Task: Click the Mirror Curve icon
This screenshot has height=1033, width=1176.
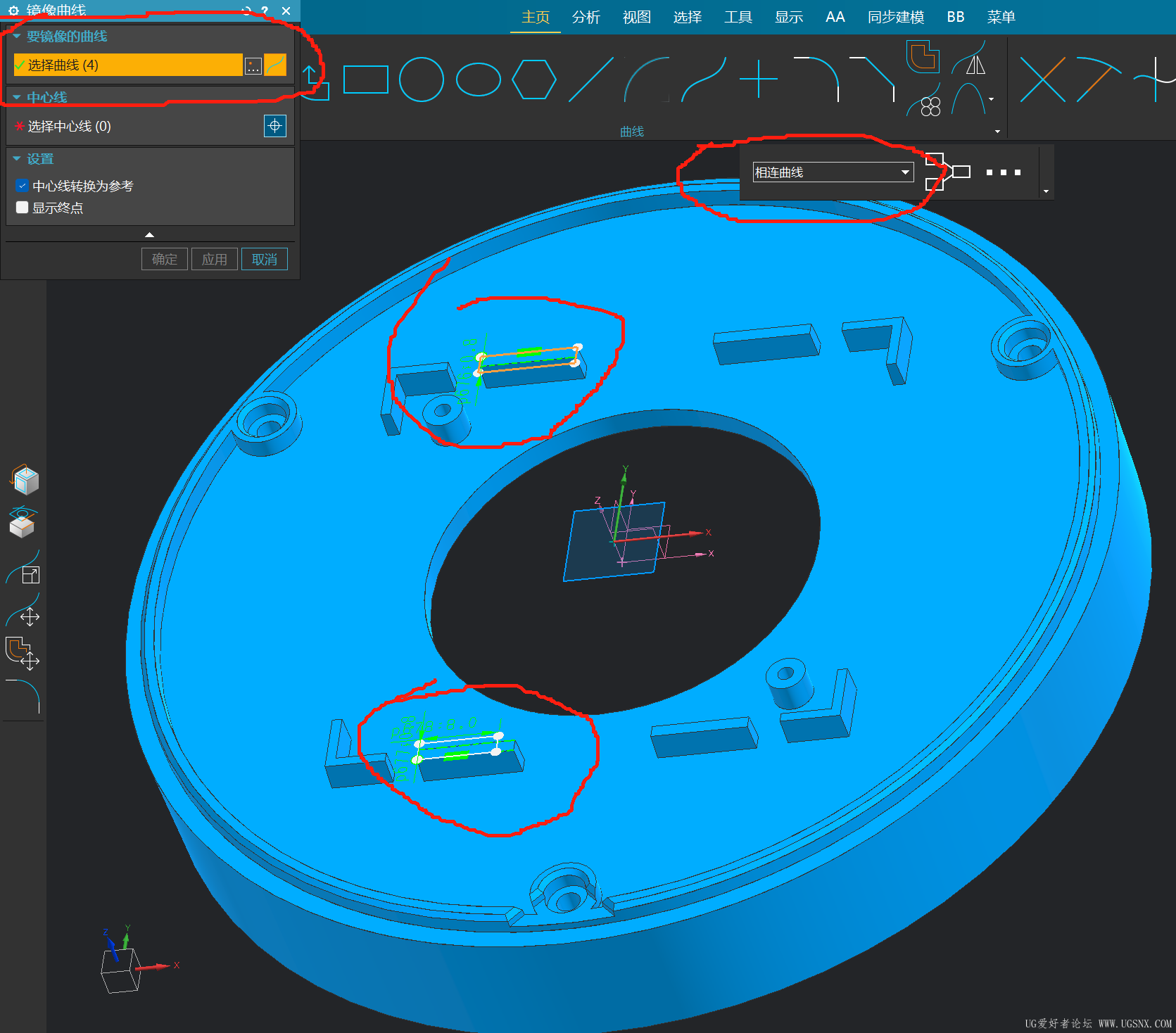Action: [x=970, y=58]
